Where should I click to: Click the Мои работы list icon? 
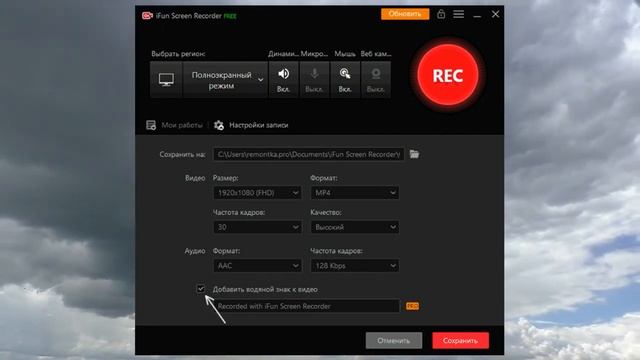(x=151, y=125)
